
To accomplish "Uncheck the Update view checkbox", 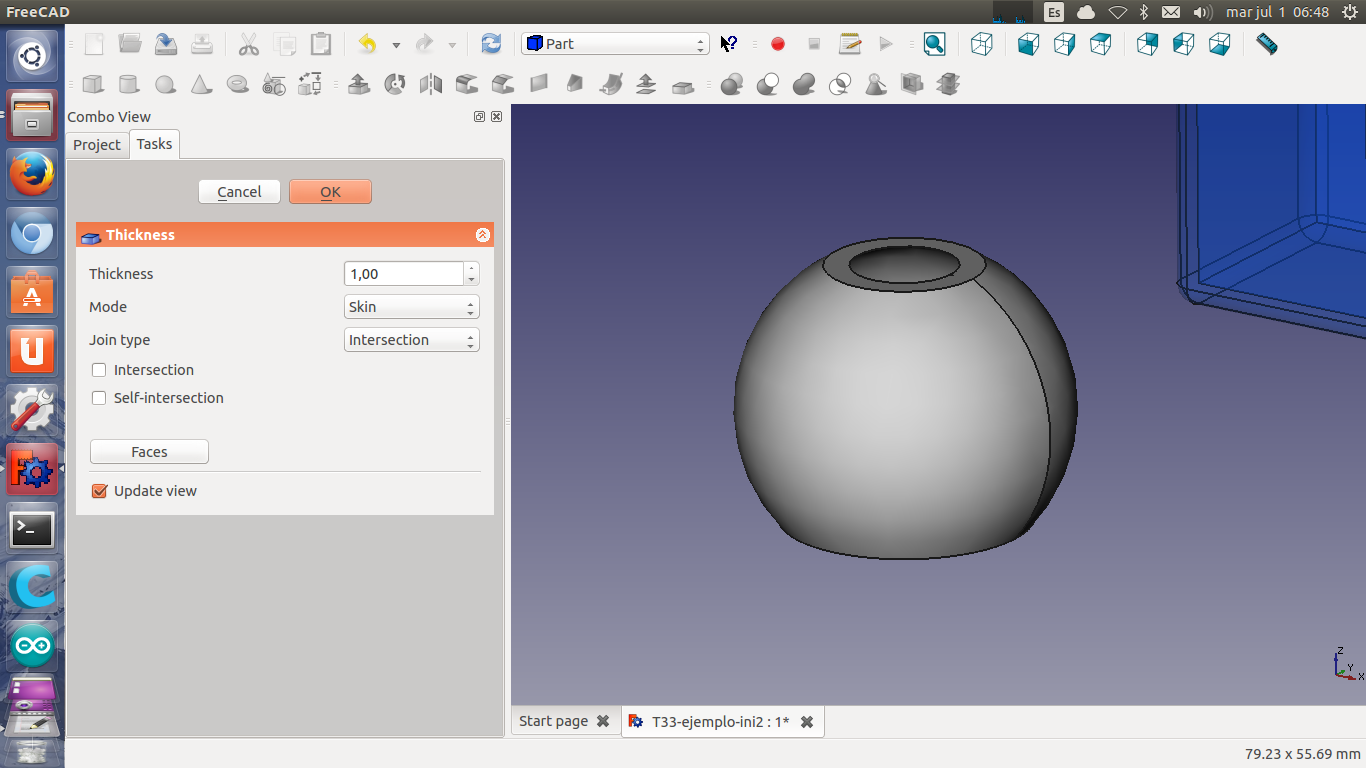I will click(99, 491).
